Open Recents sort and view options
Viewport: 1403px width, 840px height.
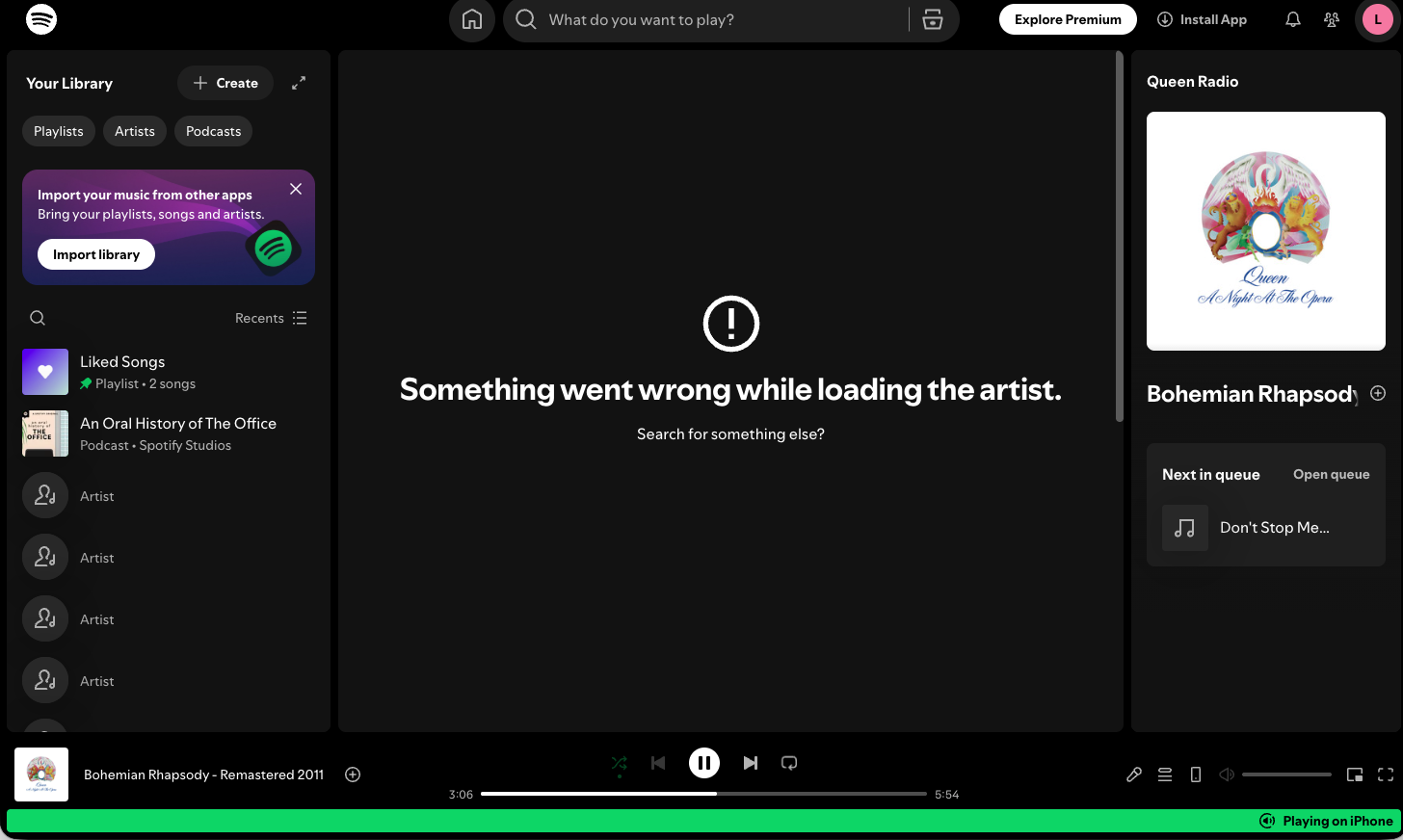tap(271, 318)
